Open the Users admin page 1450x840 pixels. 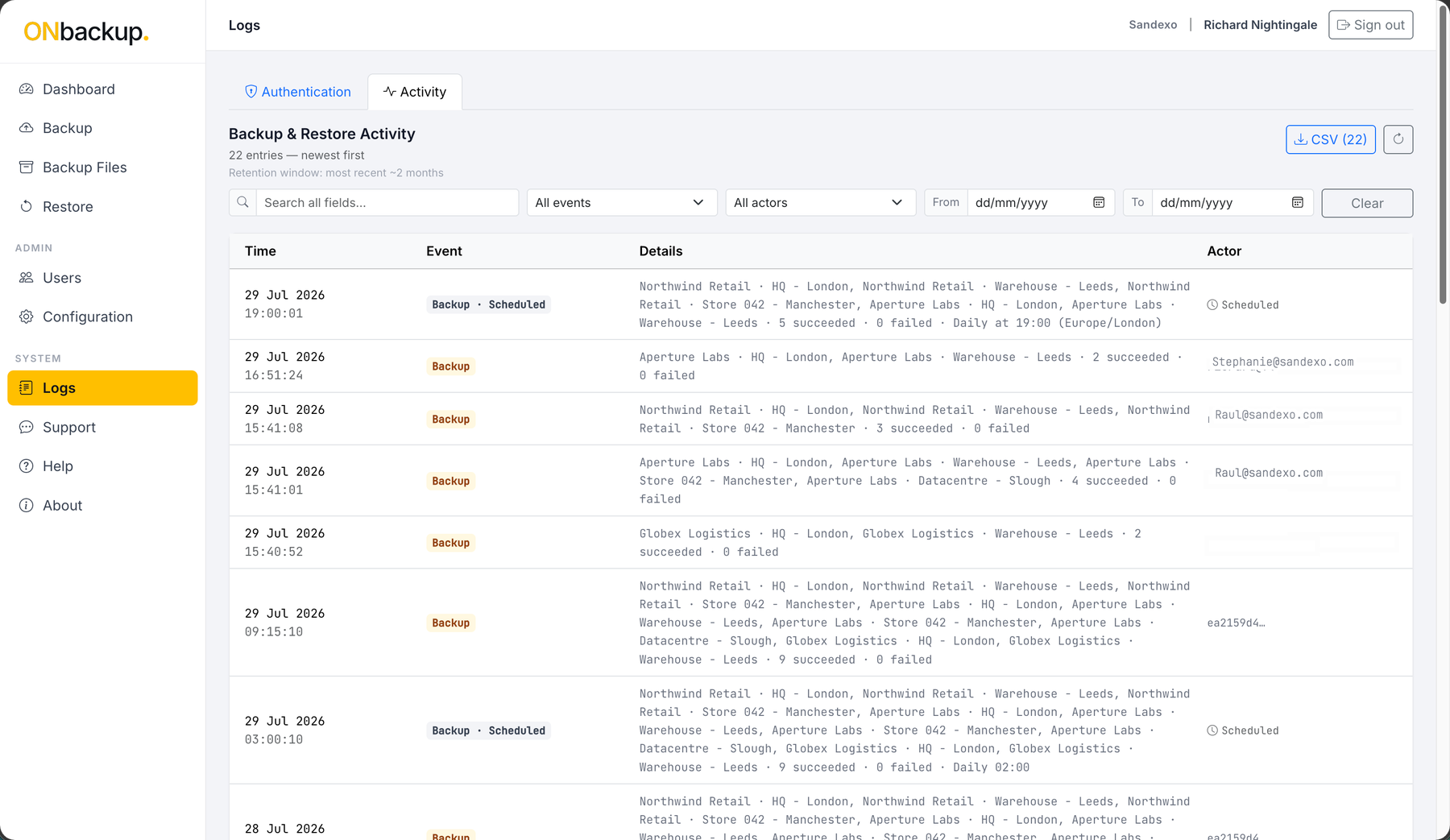tap(102, 278)
